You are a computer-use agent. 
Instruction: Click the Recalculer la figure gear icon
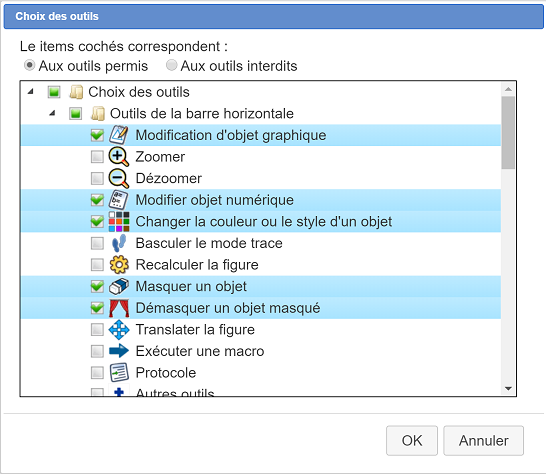pos(119,265)
